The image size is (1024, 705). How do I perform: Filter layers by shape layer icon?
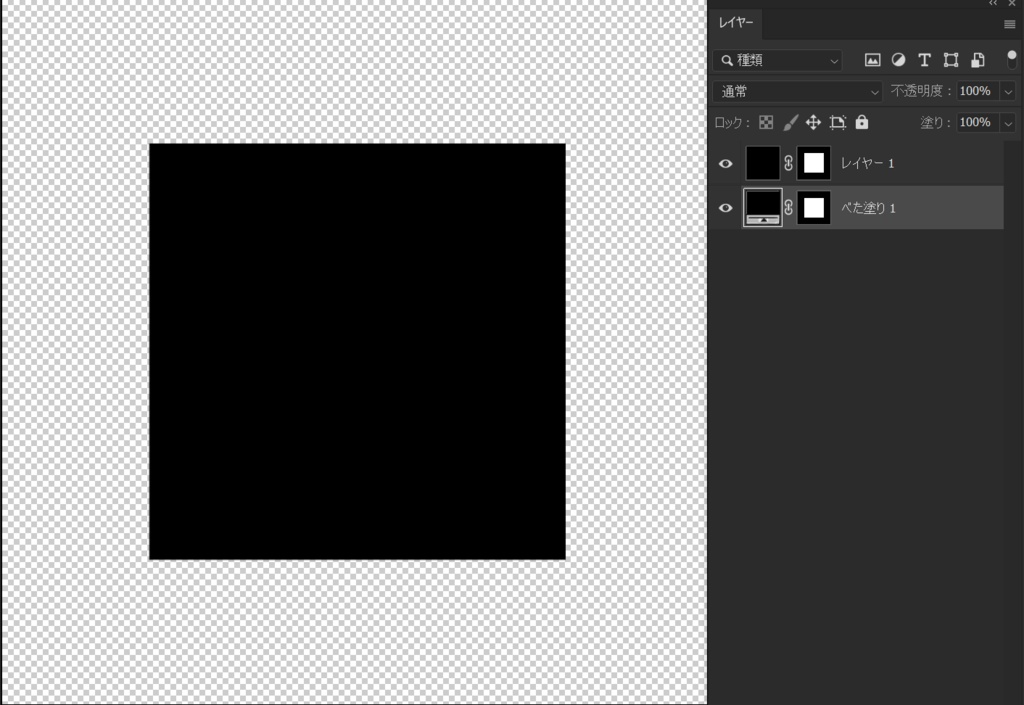[x=951, y=60]
